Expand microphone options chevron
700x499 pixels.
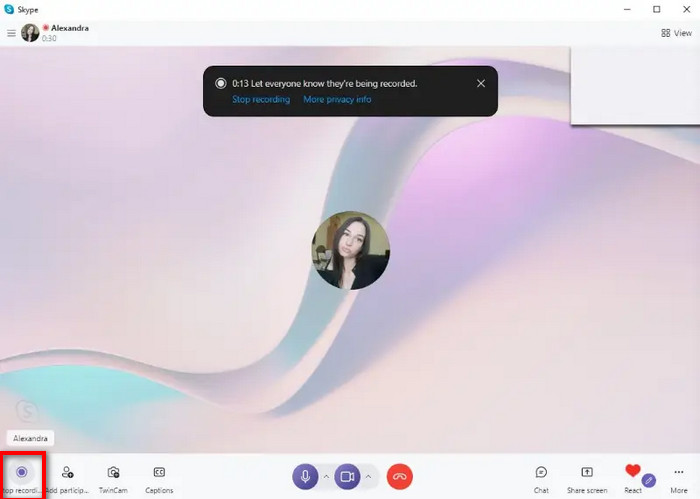pos(326,477)
